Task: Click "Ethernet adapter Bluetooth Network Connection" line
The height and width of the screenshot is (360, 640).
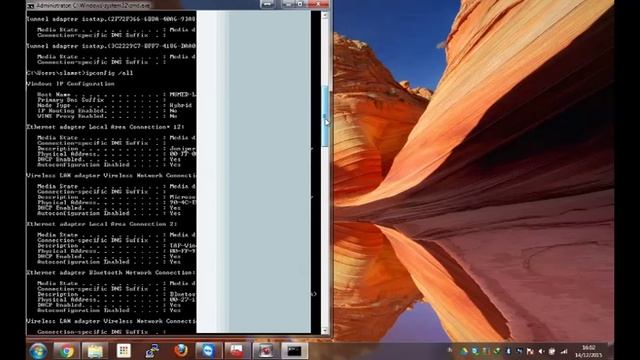Action: click(111, 273)
